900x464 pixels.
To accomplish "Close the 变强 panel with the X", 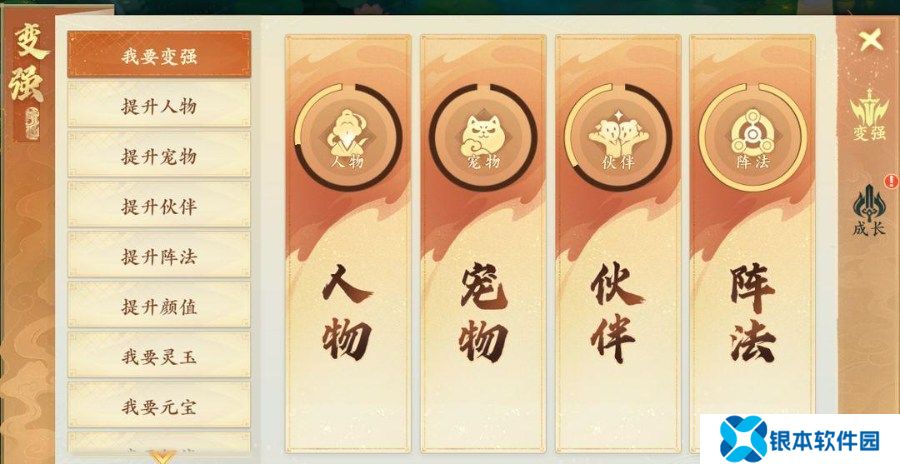I will (x=870, y=40).
